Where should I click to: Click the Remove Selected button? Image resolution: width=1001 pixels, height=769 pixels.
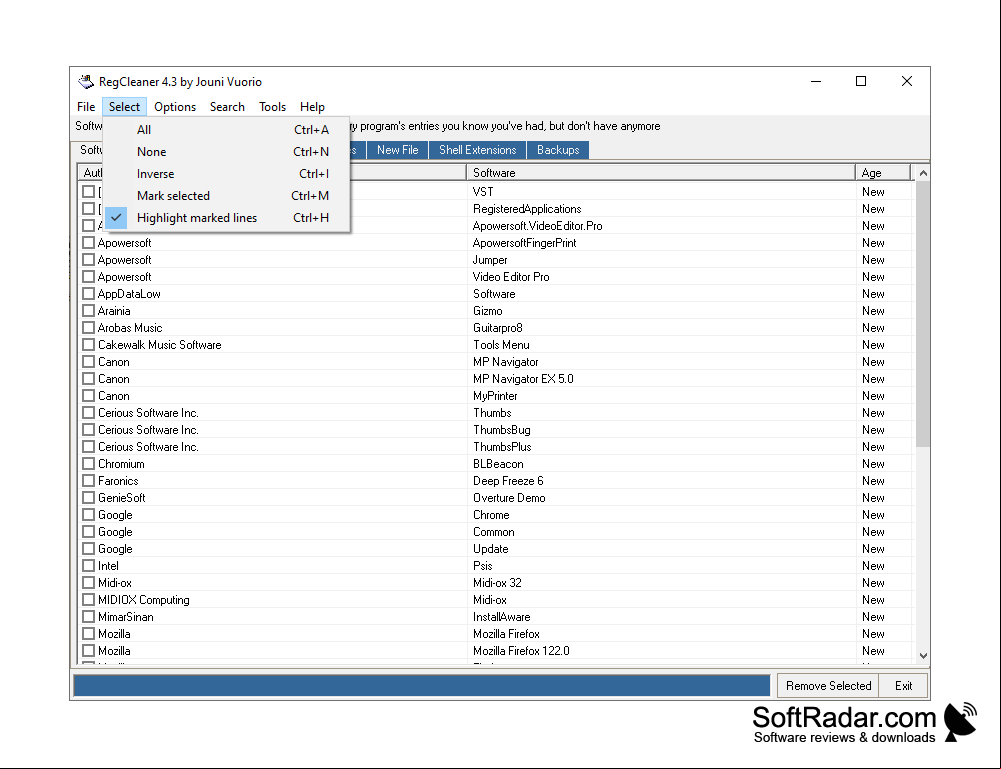(828, 685)
